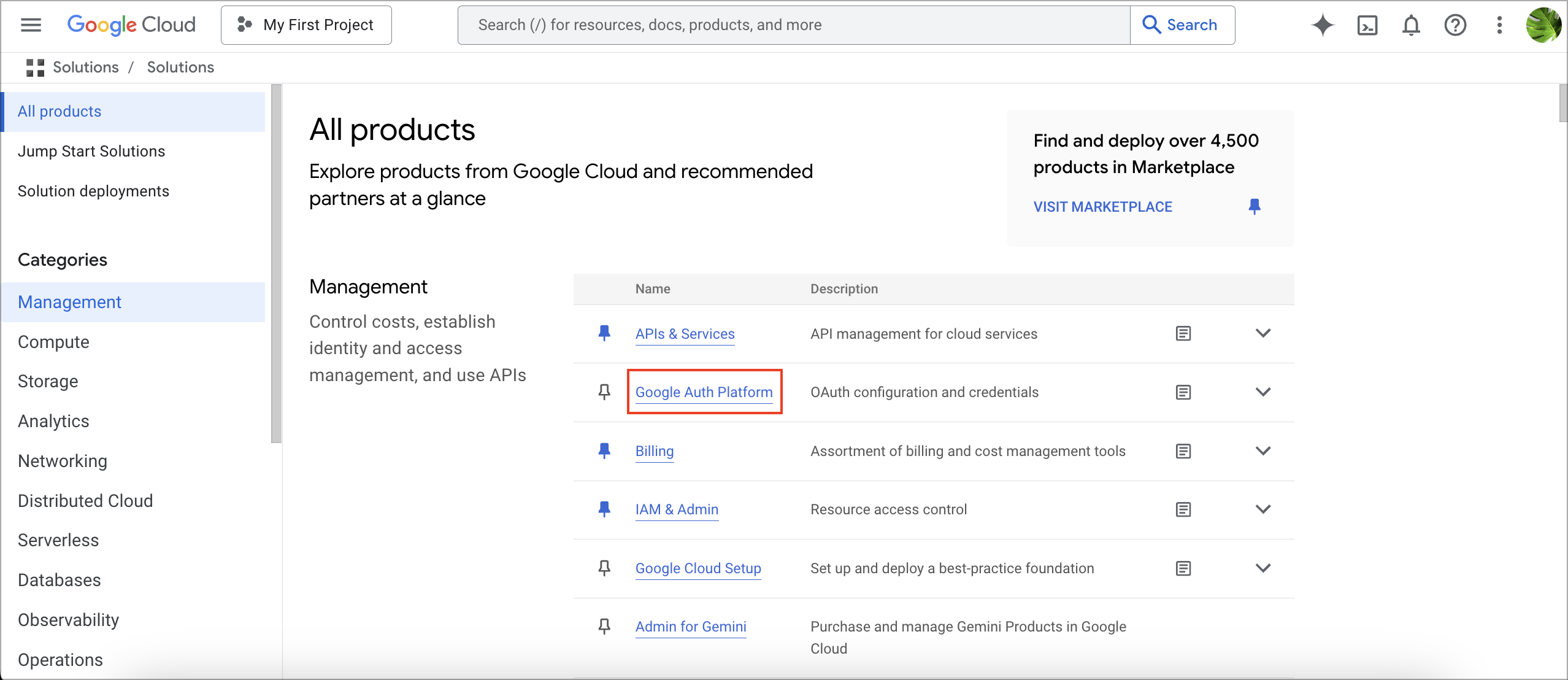Screen dimensions: 1568x680
Task: Expand the Billing row
Action: point(1263,450)
